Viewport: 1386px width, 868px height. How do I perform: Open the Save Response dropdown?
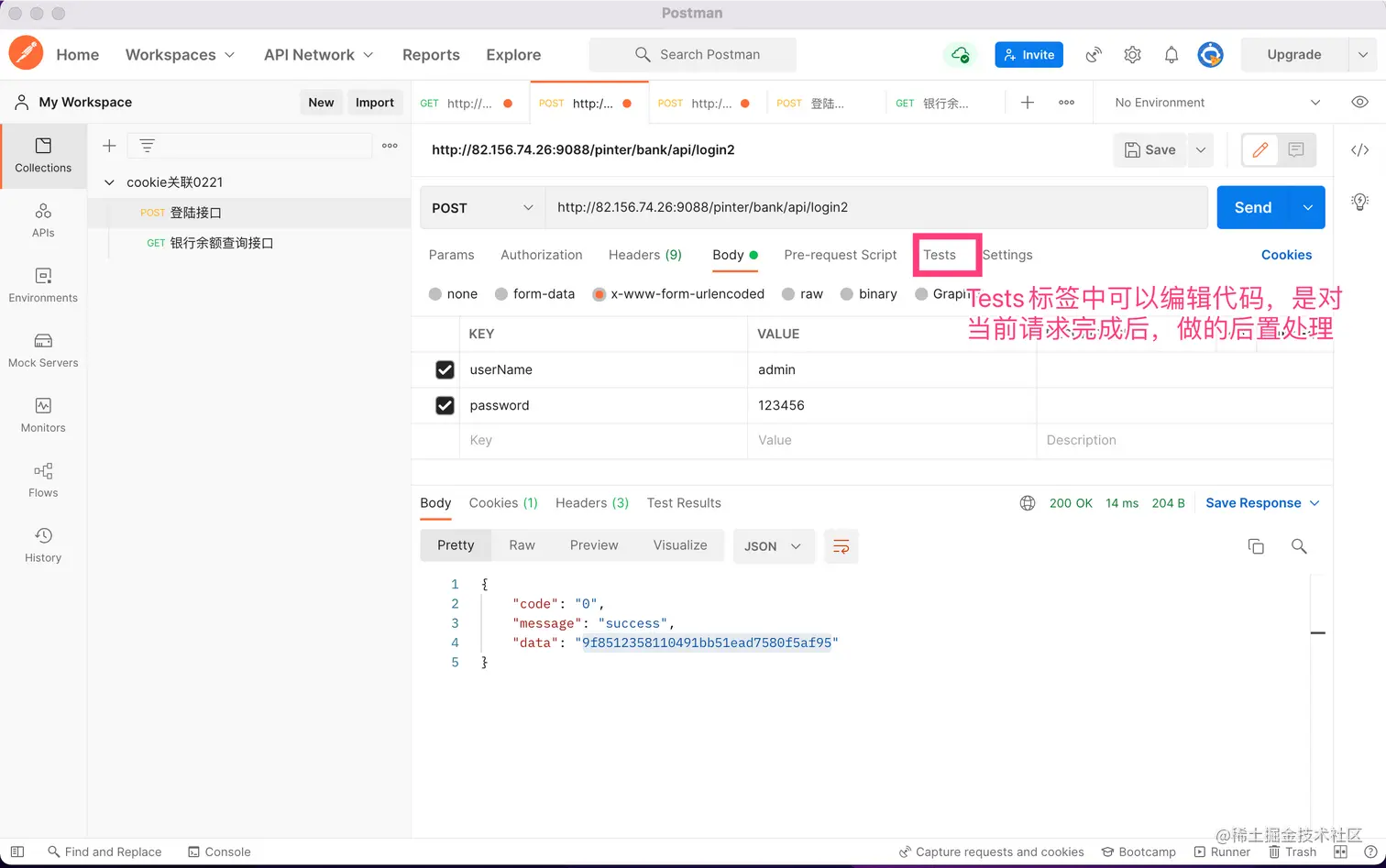1262,503
